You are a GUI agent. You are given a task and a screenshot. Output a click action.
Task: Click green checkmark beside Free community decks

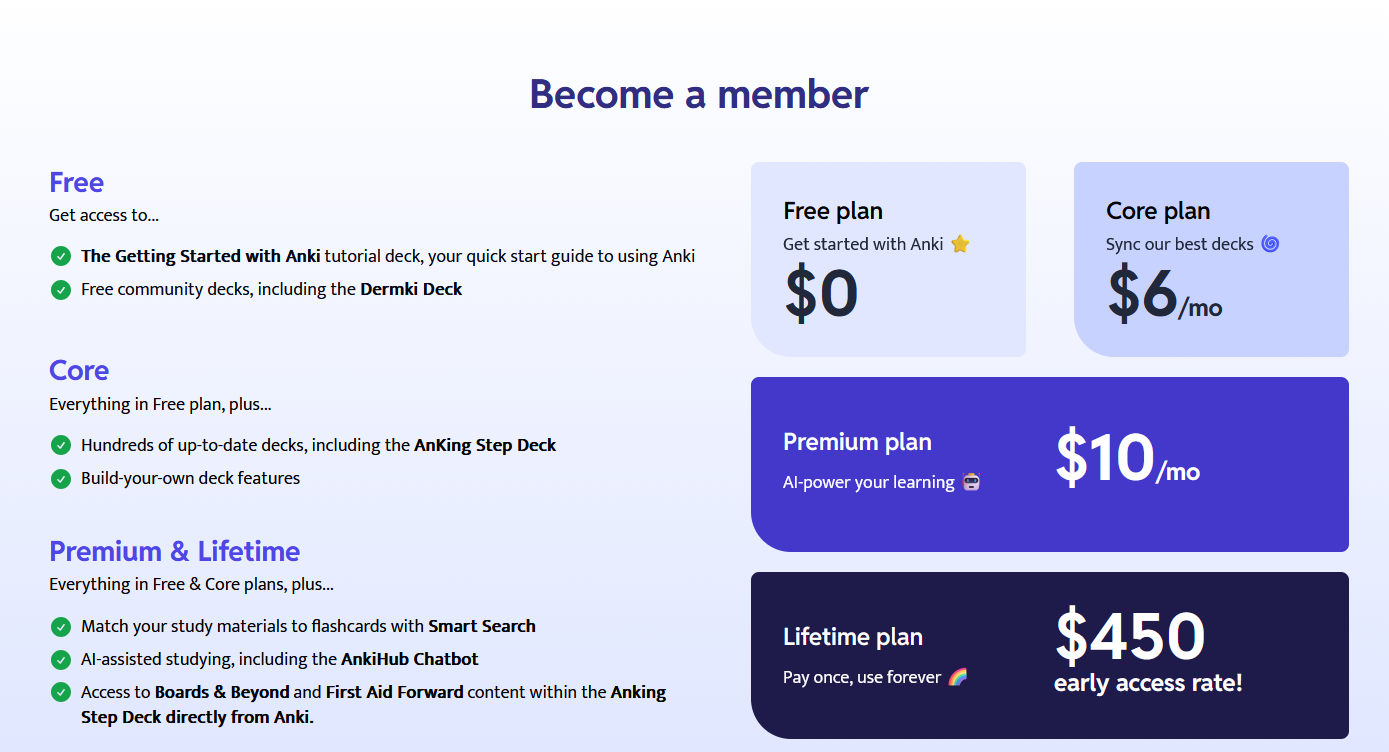click(61, 289)
